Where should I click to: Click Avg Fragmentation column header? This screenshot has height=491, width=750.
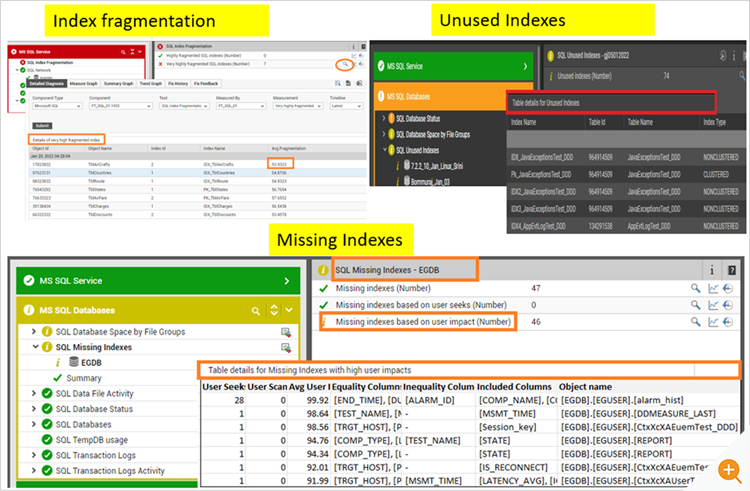[289, 149]
